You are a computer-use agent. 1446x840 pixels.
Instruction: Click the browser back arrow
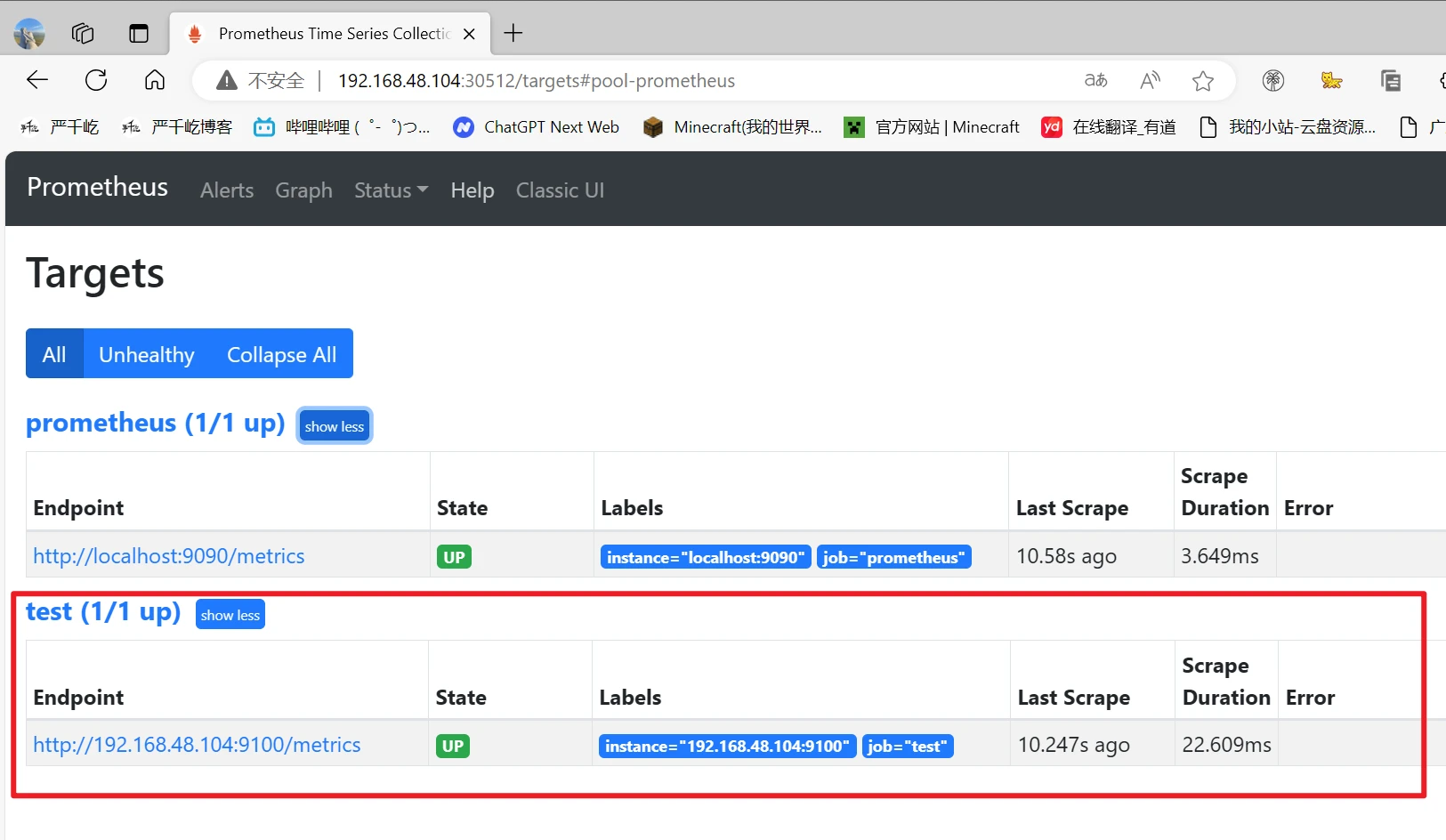37,80
